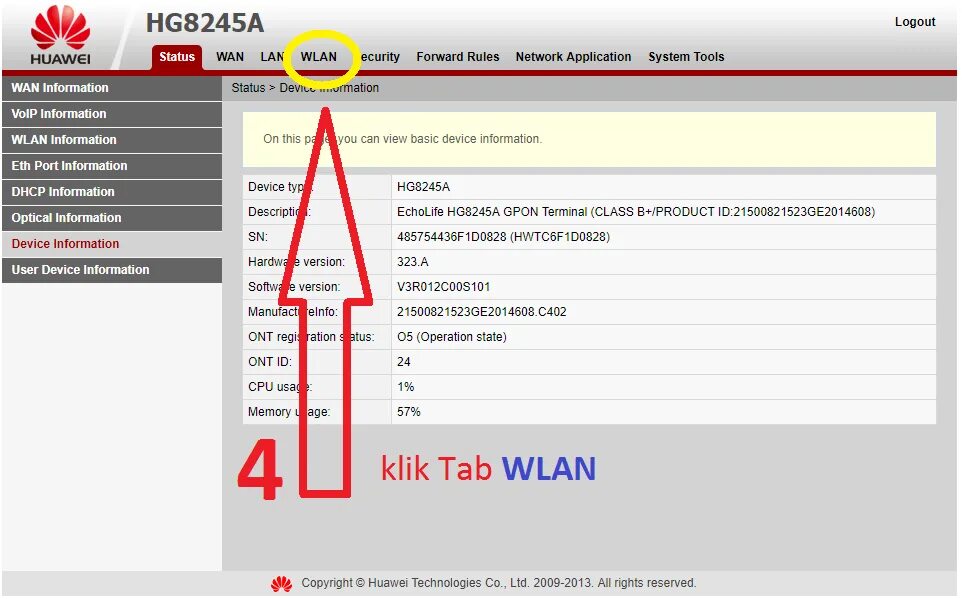Image resolution: width=962 pixels, height=599 pixels.
Task: Click the SN value 485754436F1D0828
Action: pyautogui.click(x=503, y=237)
